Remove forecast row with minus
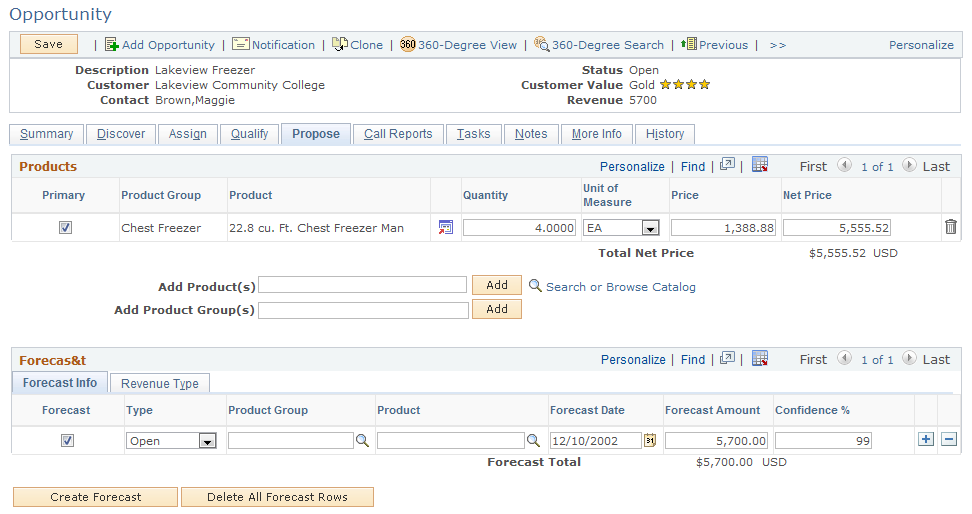 click(949, 440)
